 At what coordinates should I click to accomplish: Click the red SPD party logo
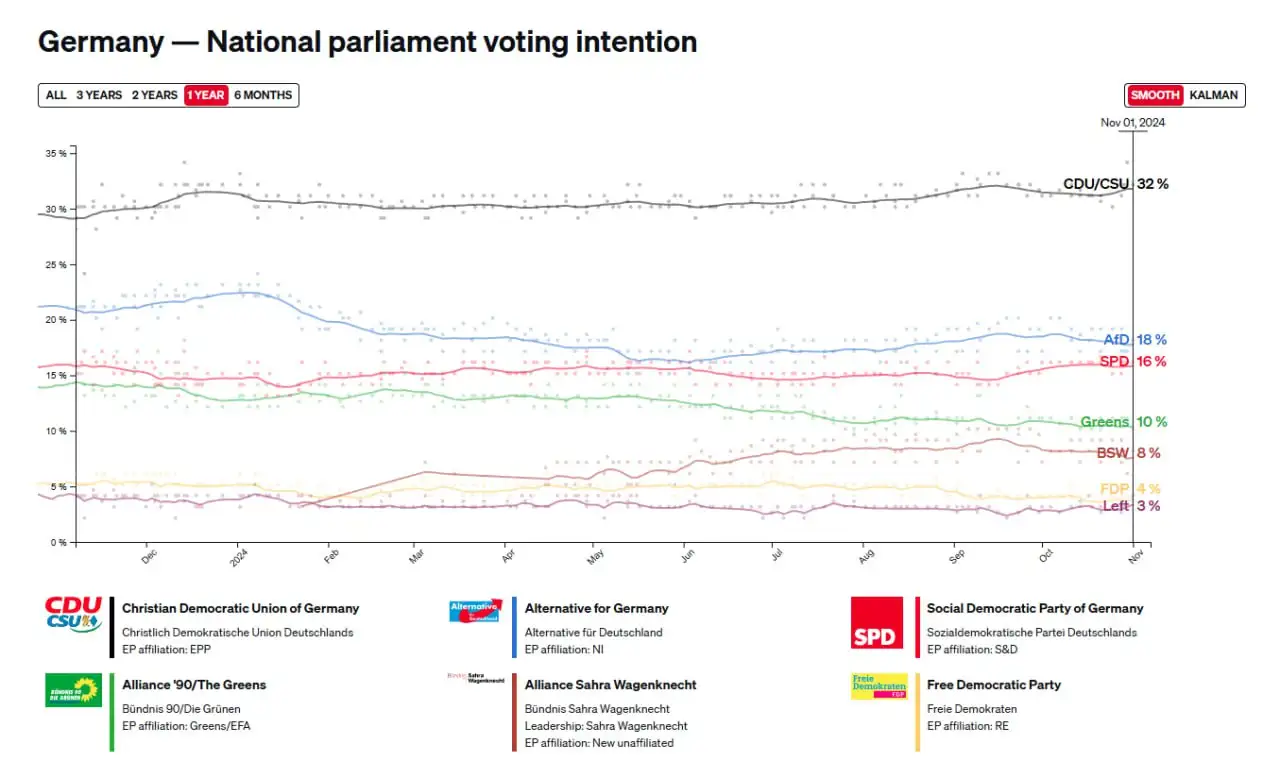tap(877, 623)
